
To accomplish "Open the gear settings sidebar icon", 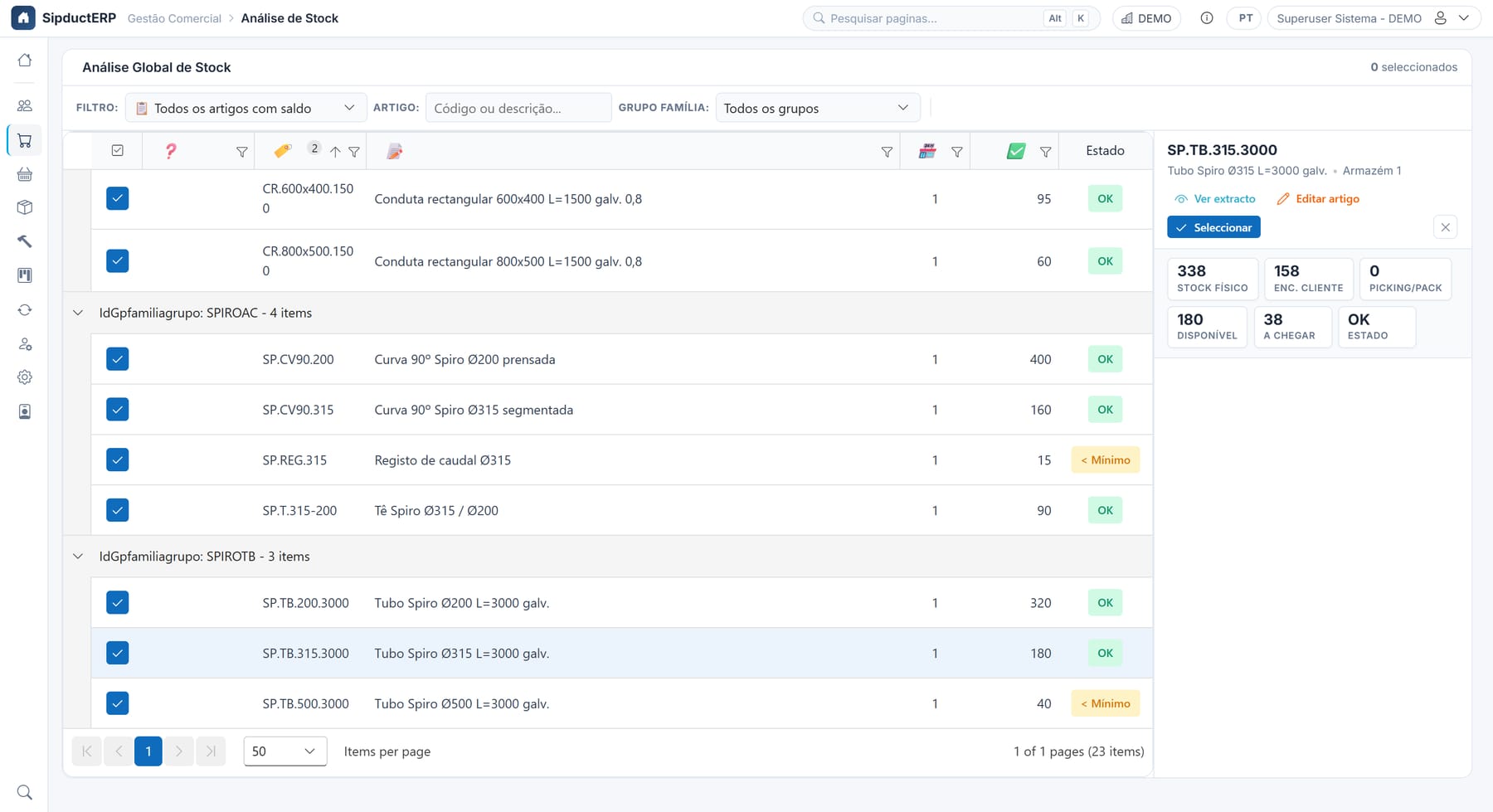I will (25, 377).
